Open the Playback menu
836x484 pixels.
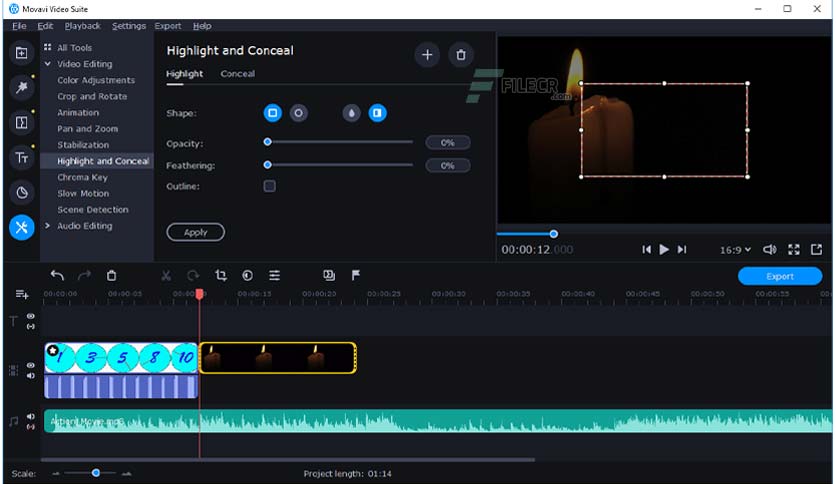(x=82, y=26)
